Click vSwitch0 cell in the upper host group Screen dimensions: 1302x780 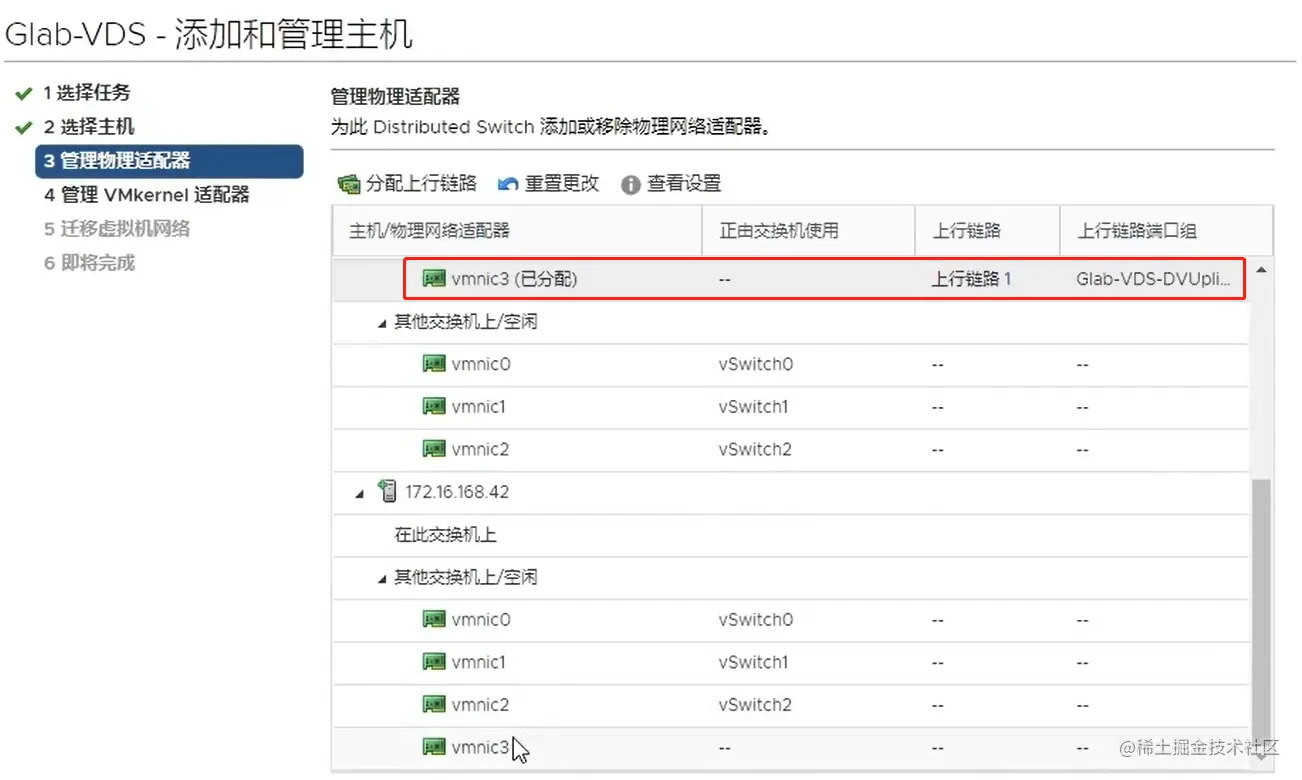click(x=755, y=364)
